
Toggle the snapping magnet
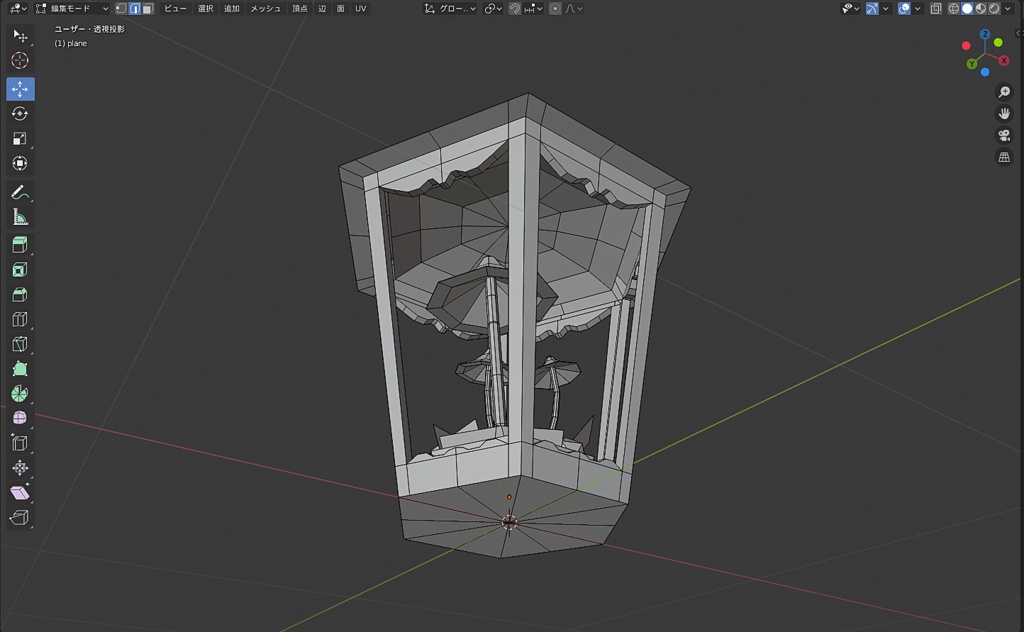click(515, 8)
